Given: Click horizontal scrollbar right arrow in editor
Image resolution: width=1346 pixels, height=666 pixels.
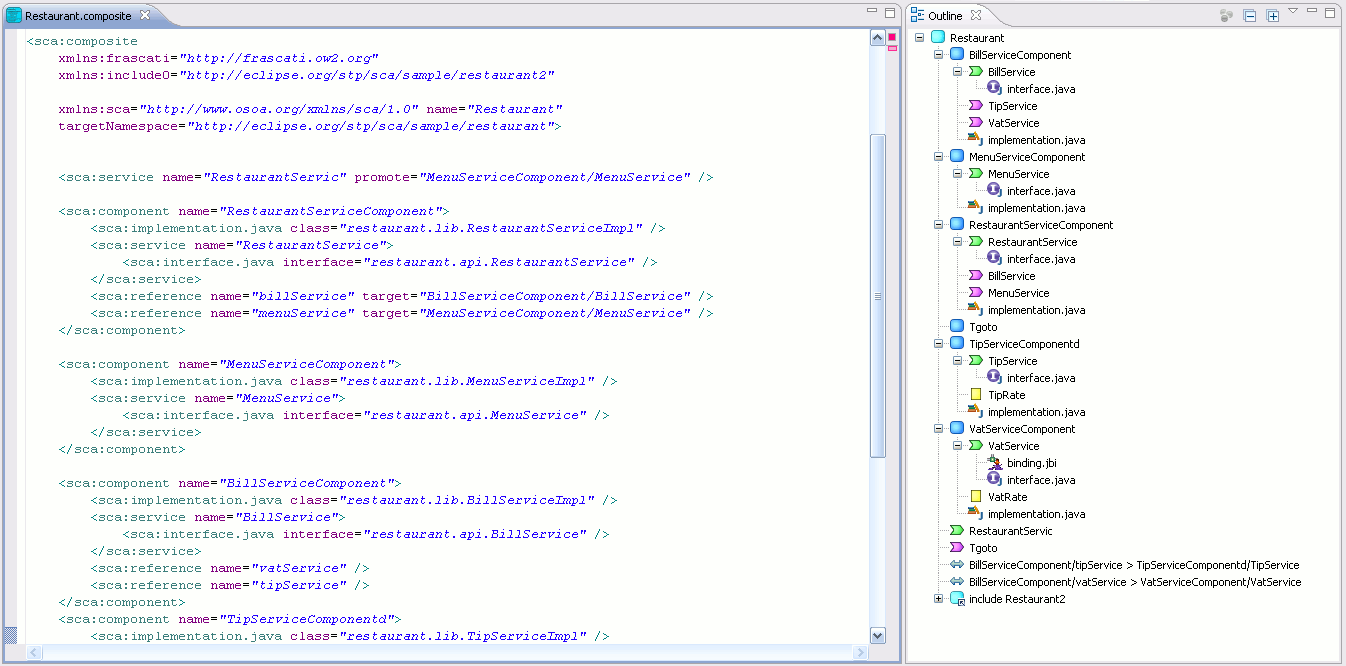Looking at the screenshot, I should coord(861,652).
